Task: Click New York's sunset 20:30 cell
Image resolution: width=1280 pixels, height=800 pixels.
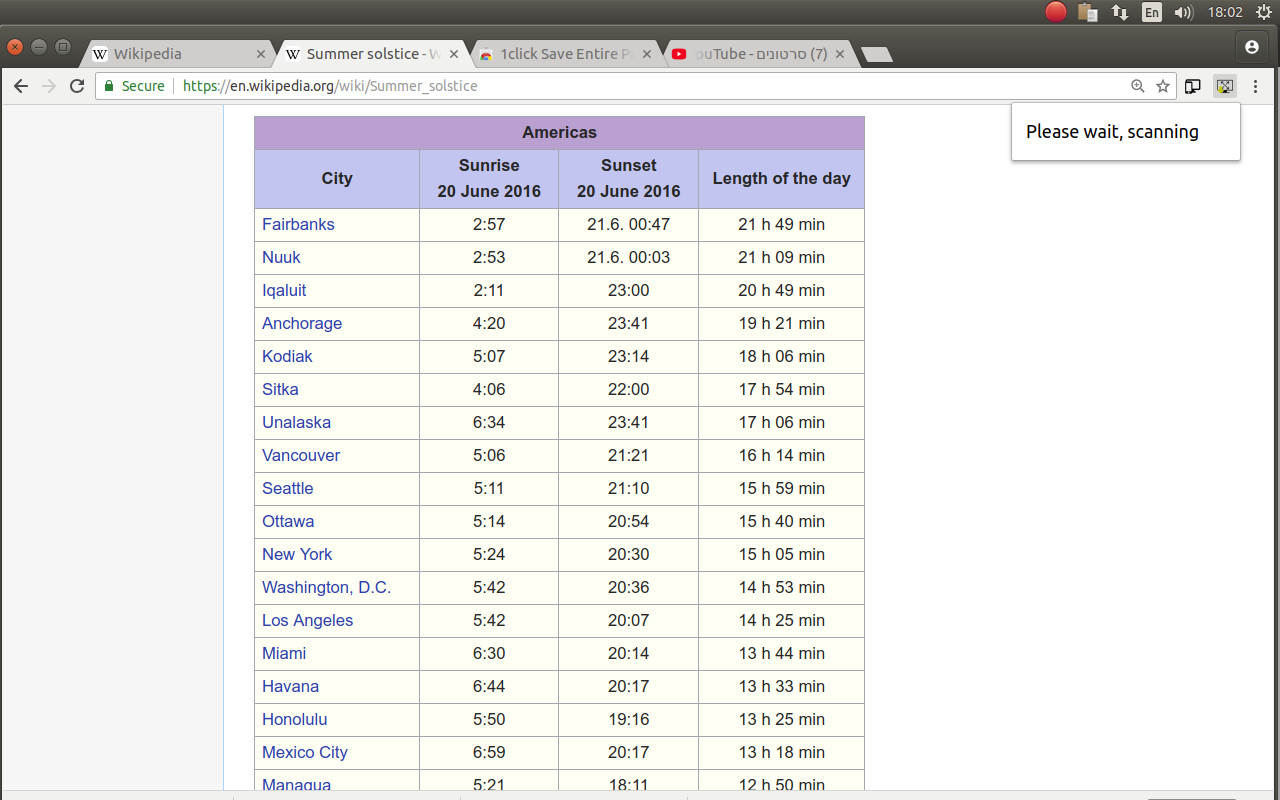Action: click(629, 554)
